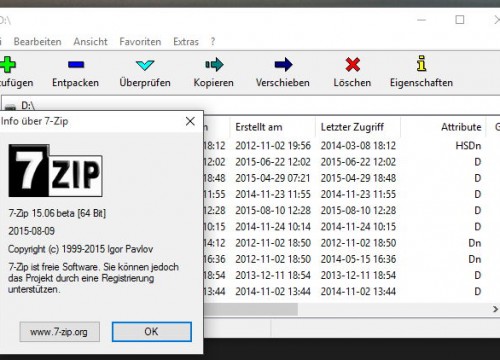Sort by the Attribute column header
This screenshot has width=500, height=360.
coord(443,127)
